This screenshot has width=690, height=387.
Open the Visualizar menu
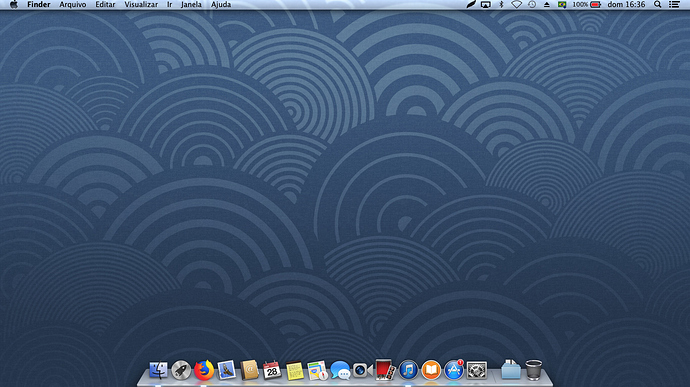[x=141, y=4]
